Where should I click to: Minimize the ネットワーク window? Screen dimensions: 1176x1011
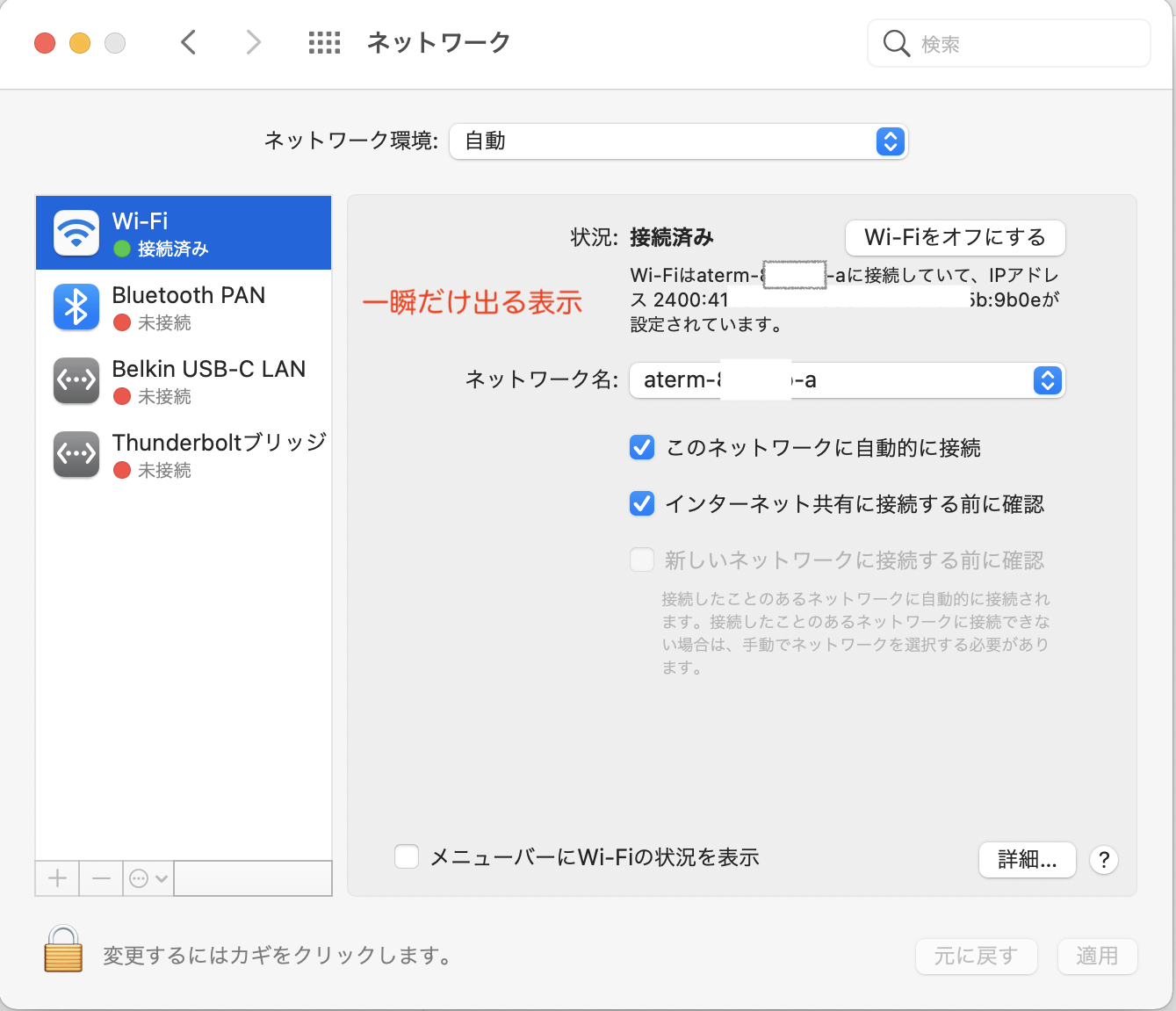coord(80,43)
